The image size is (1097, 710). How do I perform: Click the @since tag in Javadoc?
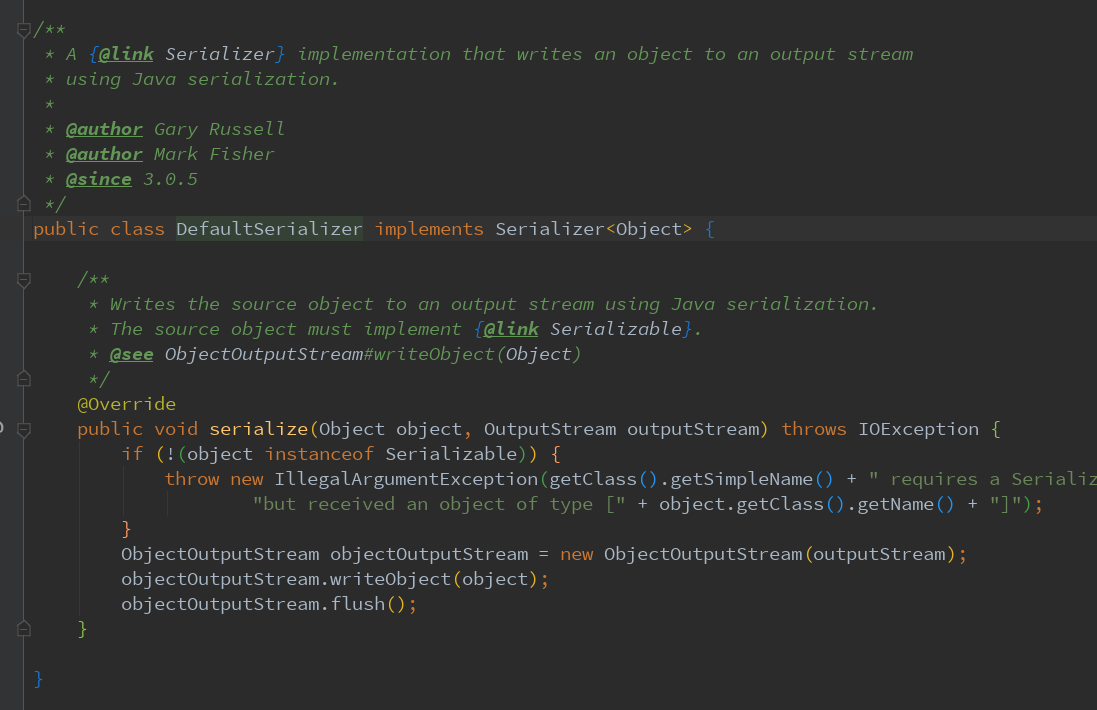98,179
